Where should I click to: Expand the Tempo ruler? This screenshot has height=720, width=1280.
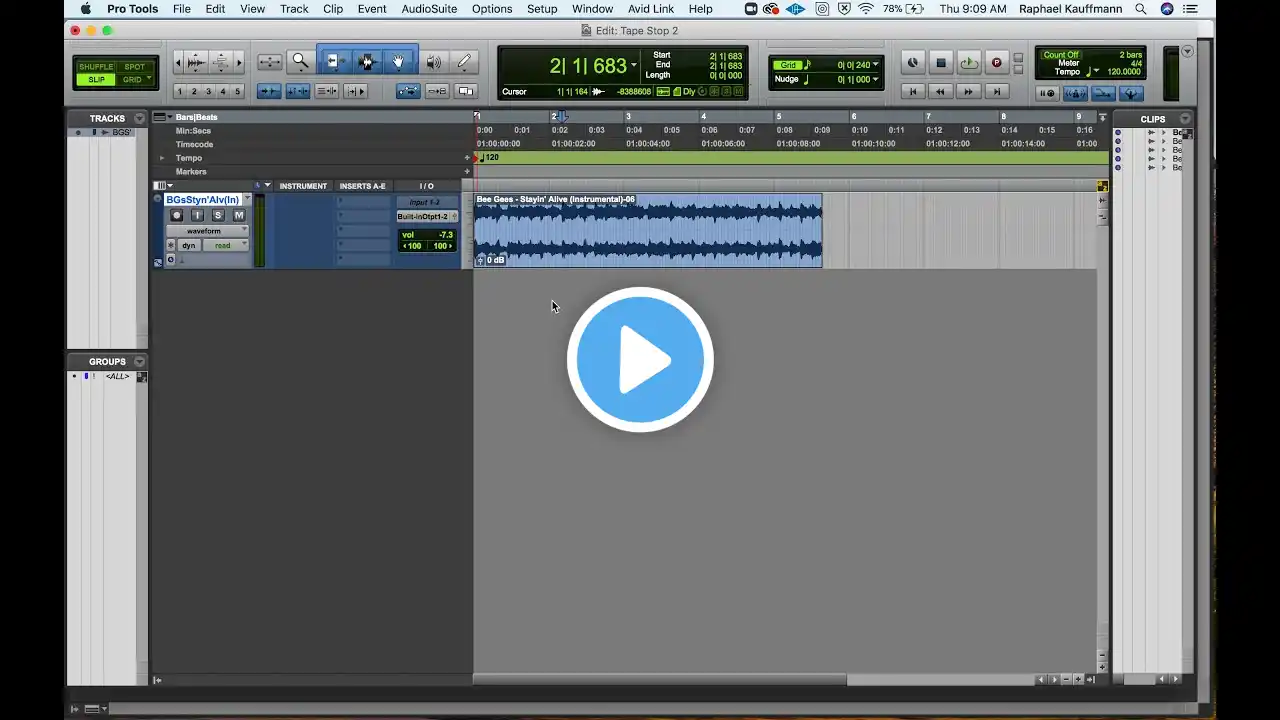(161, 158)
